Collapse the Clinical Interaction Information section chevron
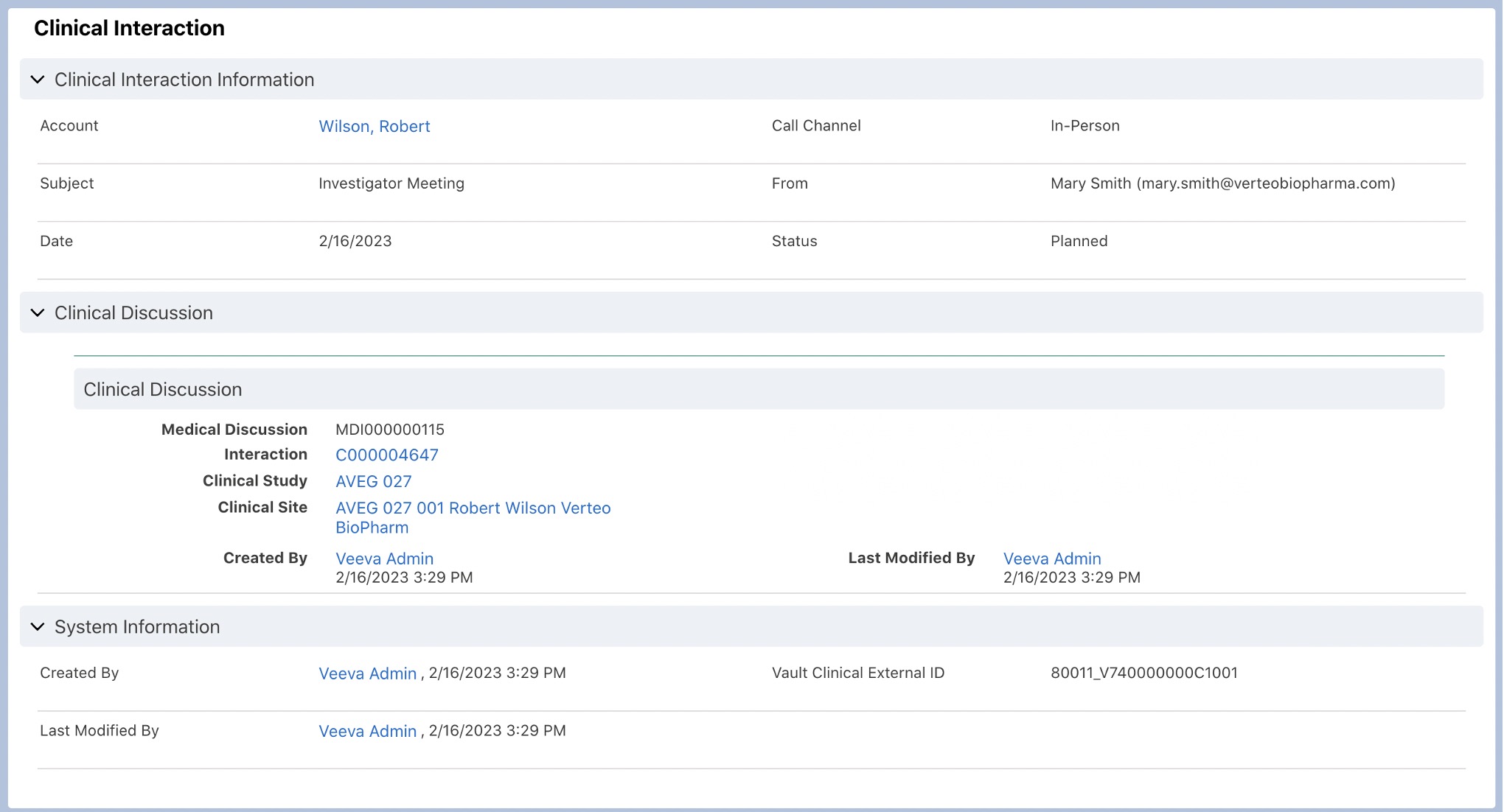The image size is (1504, 812). click(38, 80)
